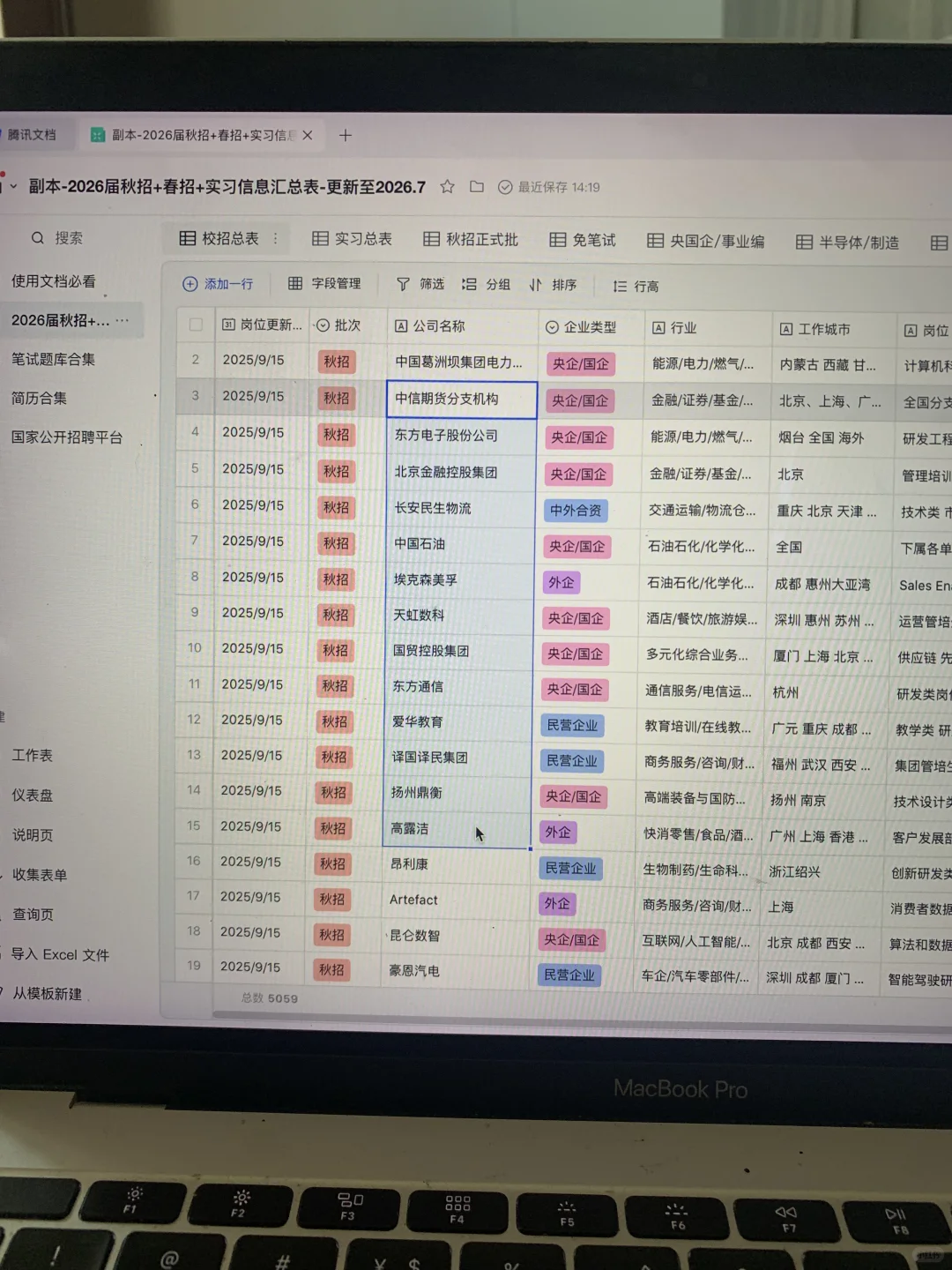Select row number 10
The height and width of the screenshot is (1270, 952).
[x=195, y=648]
